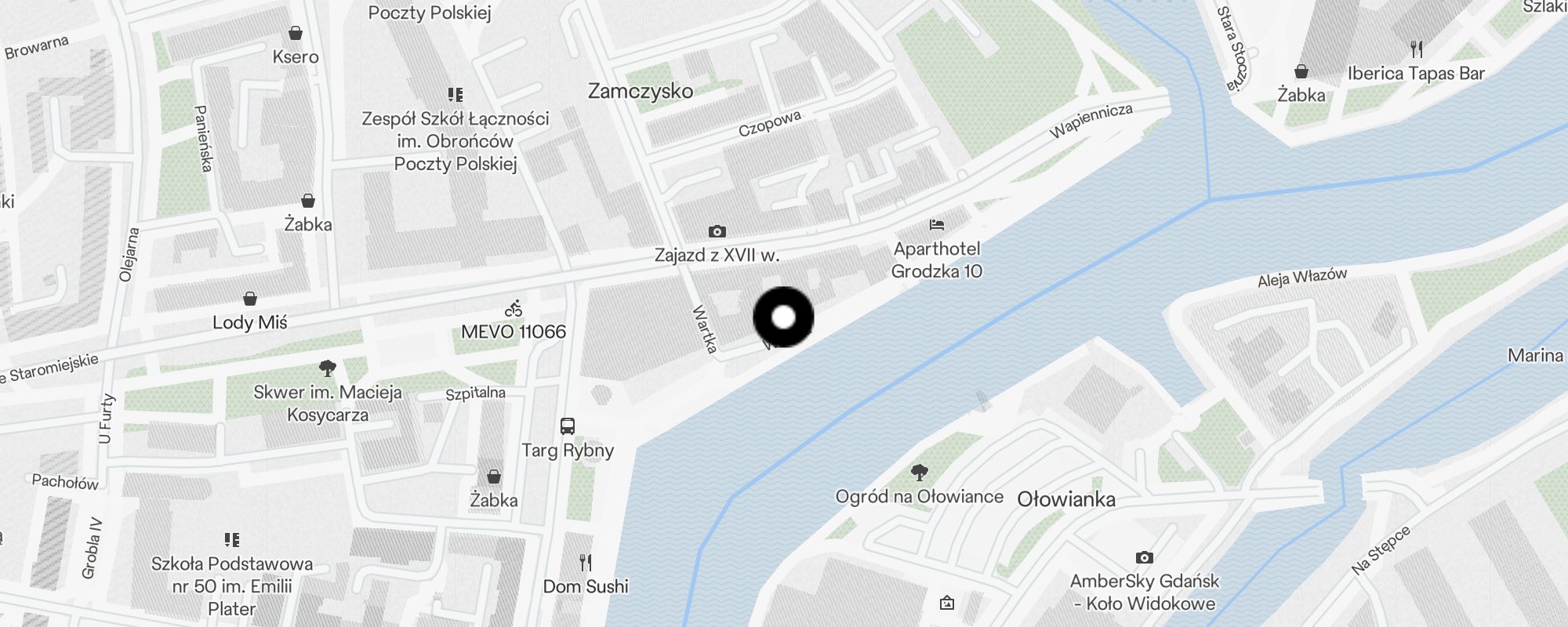Click the Iberica Tapas Bar fork icon
The width and height of the screenshot is (1568, 627).
pos(1416,49)
